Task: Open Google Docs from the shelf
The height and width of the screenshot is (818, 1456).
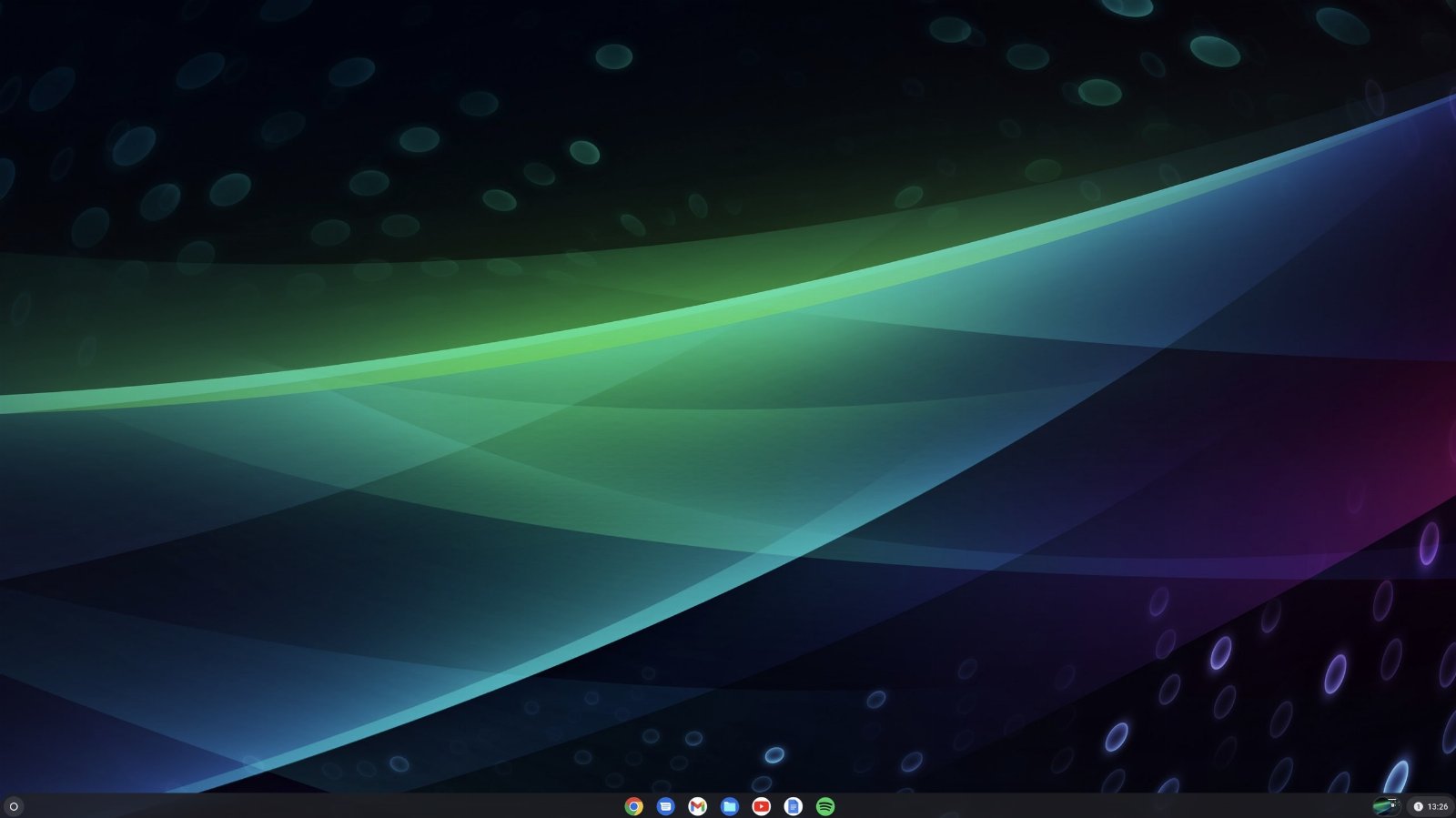Action: tap(794, 806)
